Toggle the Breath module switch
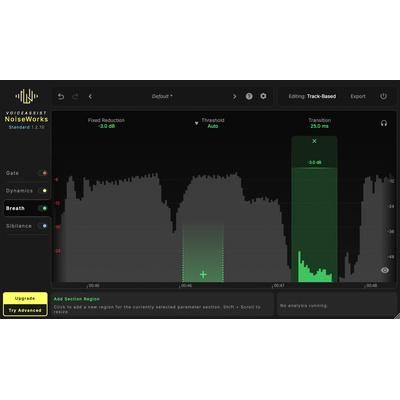This screenshot has width=400, height=400. coord(43,208)
